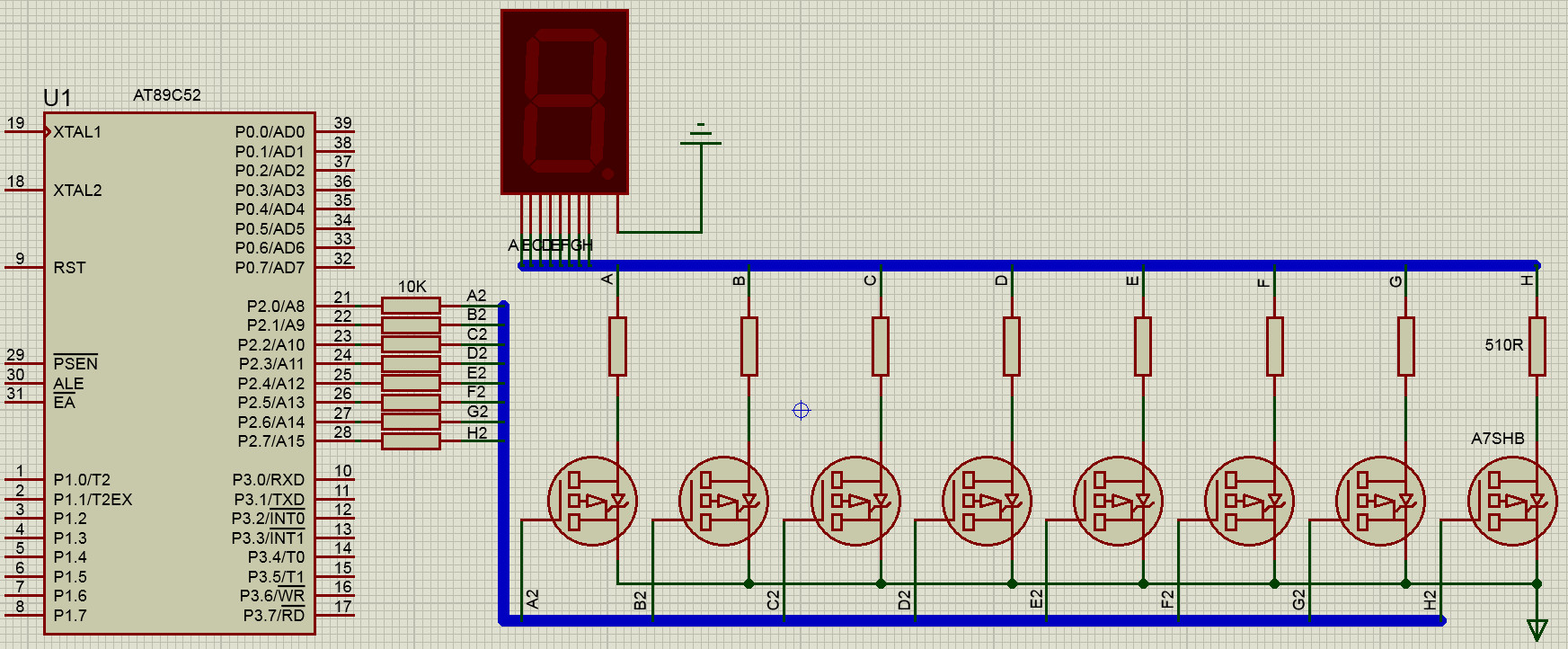1568x649 pixels.
Task: Click the bottom blue bus wire
Action: (x=972, y=620)
